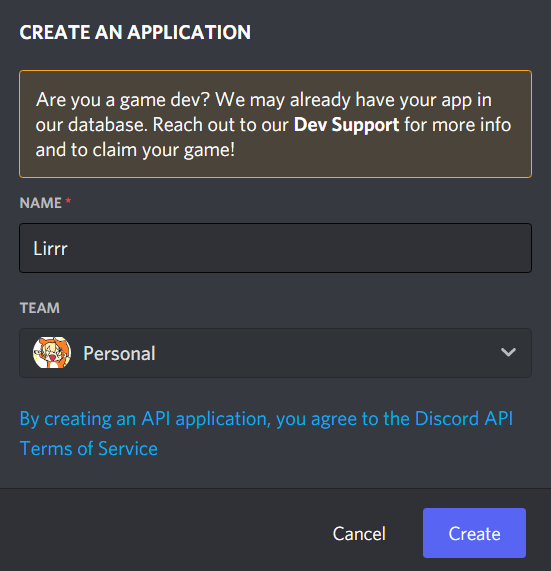Cancel the application creation dialog
The width and height of the screenshot is (551, 571).
[x=359, y=533]
